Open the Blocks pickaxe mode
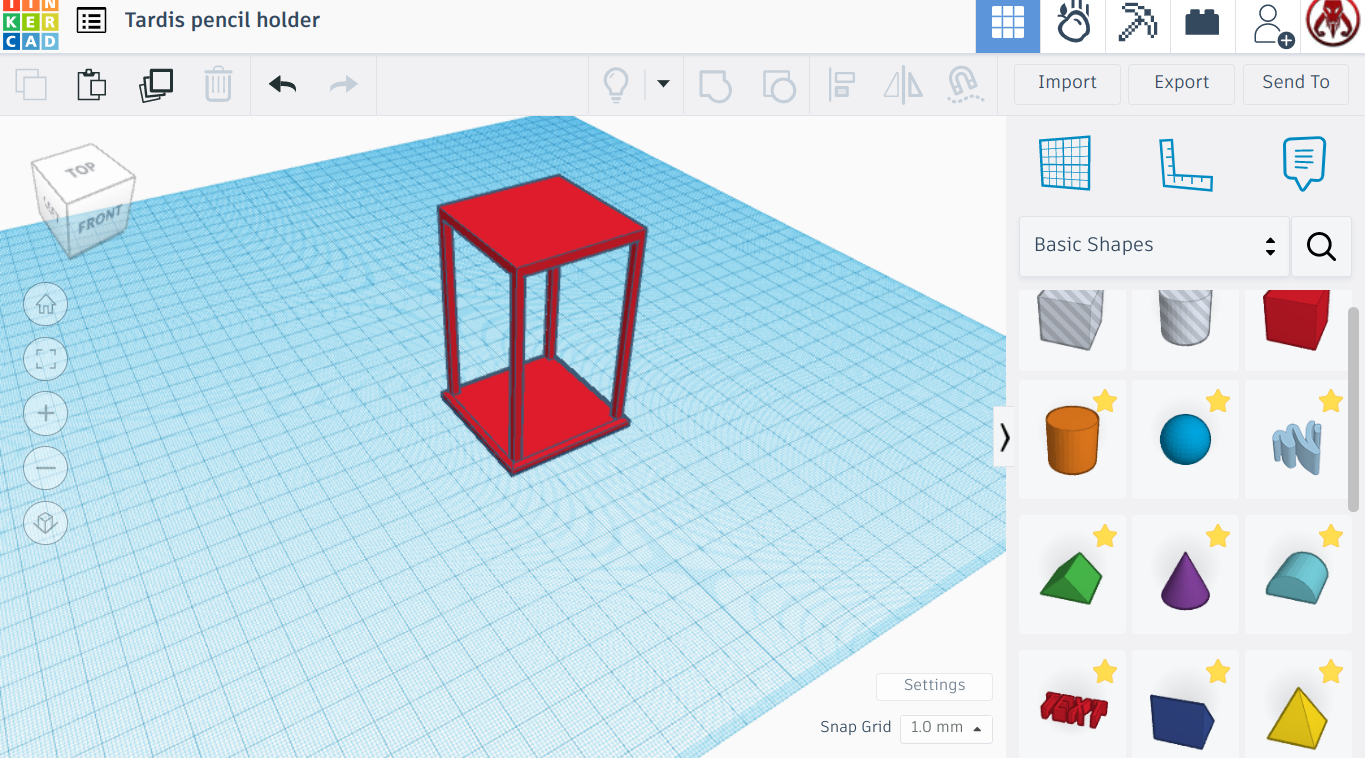 1137,22
